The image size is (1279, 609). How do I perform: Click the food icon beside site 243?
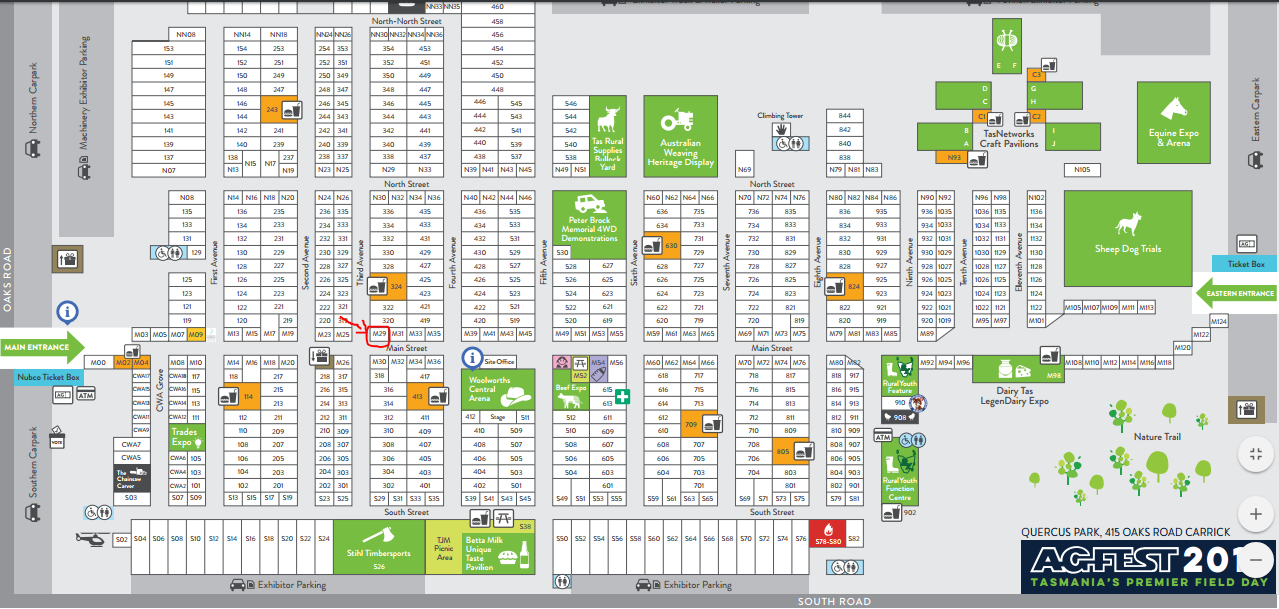(291, 109)
